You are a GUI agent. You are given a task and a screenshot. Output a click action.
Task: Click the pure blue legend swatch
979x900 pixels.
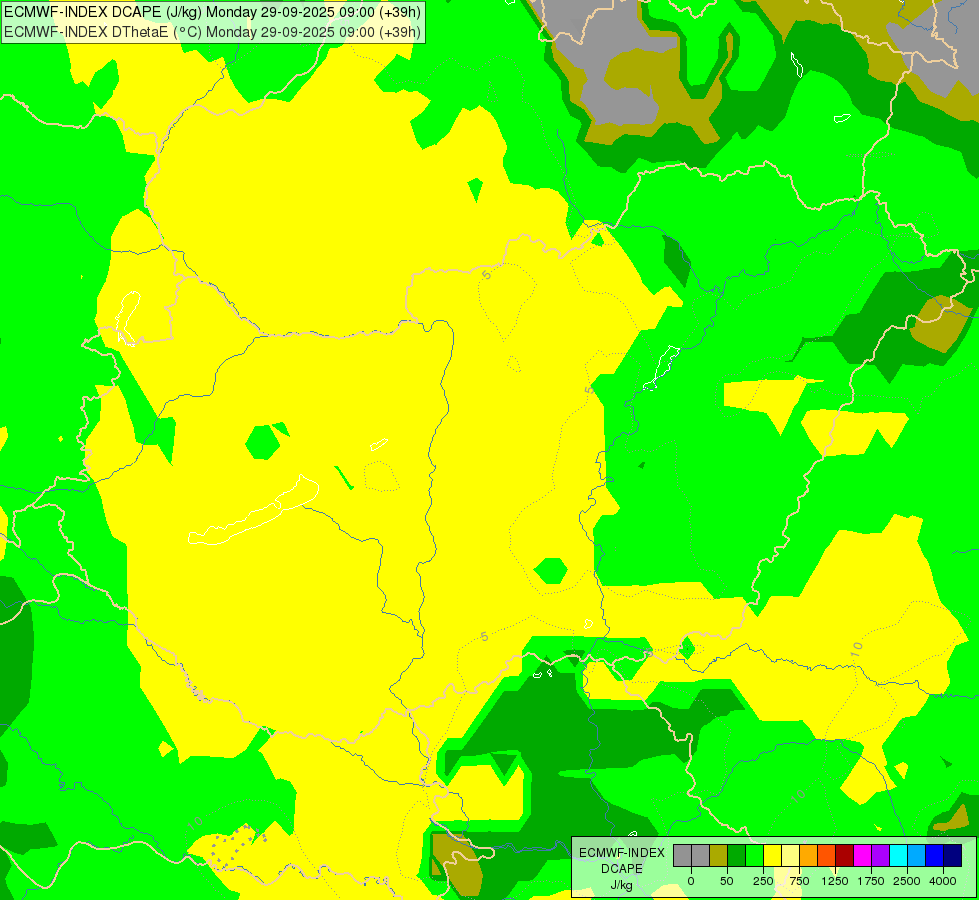(935, 856)
